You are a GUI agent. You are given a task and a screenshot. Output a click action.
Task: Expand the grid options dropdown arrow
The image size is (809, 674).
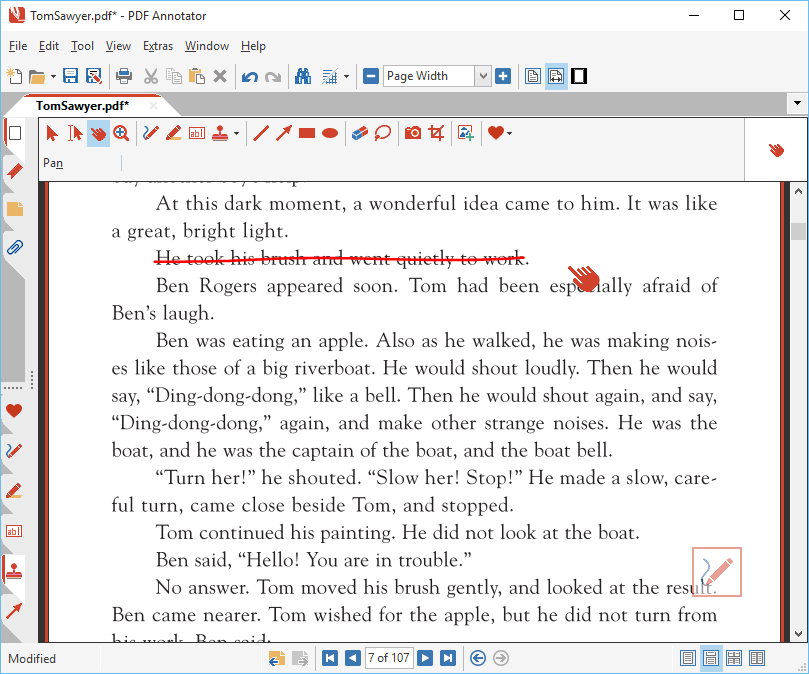coord(346,76)
